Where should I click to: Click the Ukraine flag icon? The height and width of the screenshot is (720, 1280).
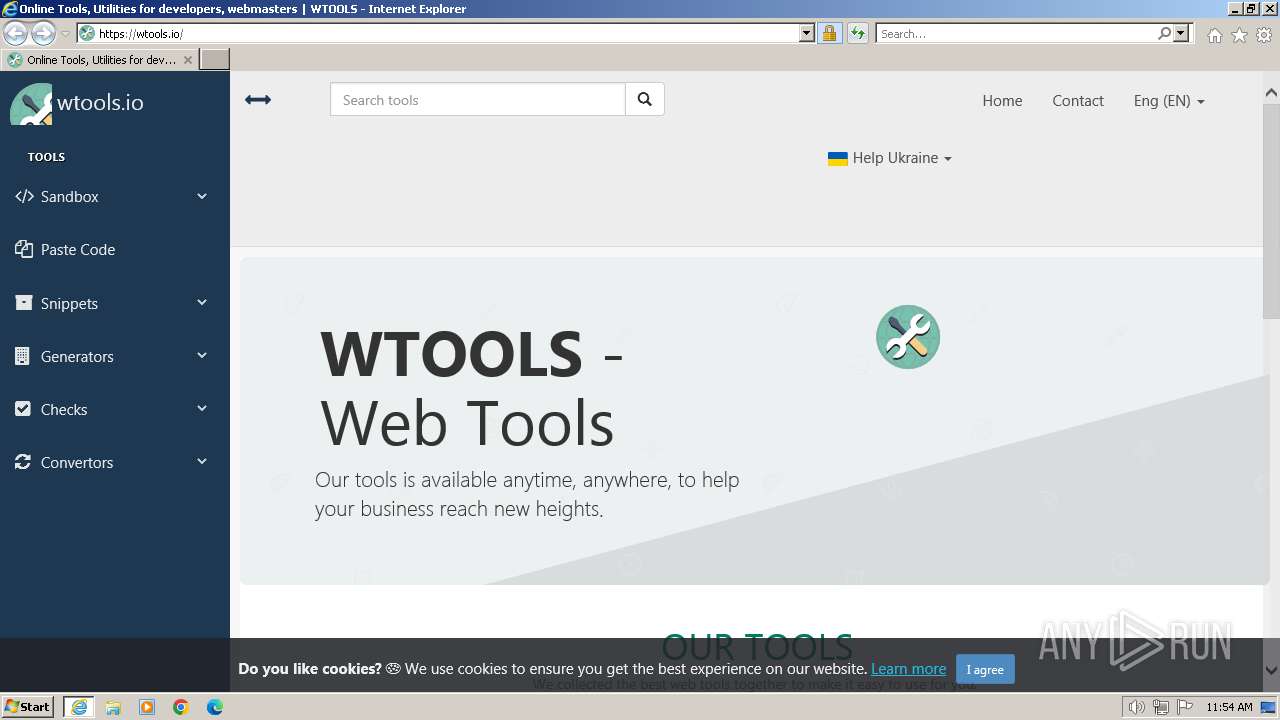[x=838, y=158]
